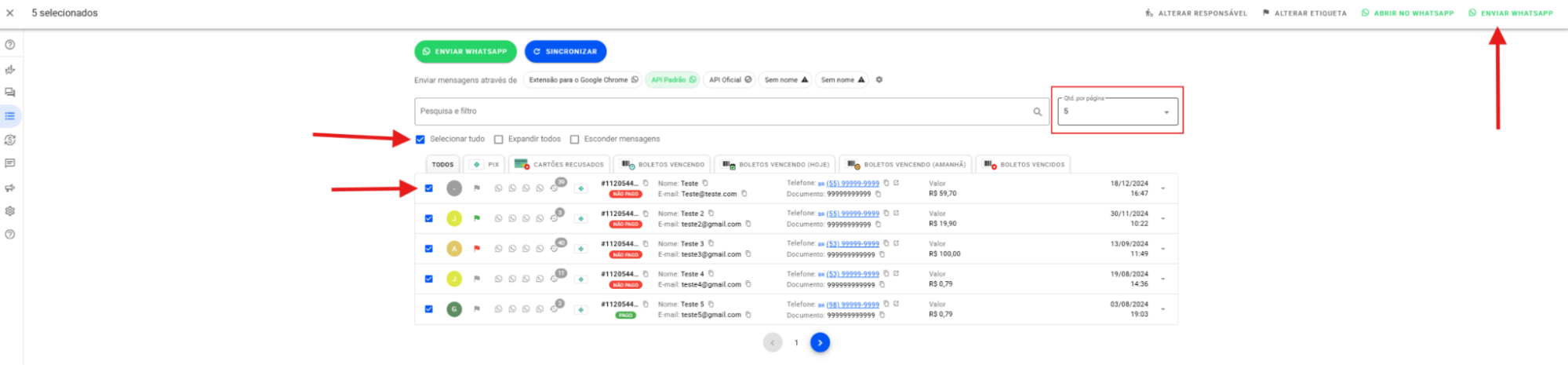Expand the Teste row dated 18/12/2024
Image resolution: width=1568 pixels, height=365 pixels.
1162,188
